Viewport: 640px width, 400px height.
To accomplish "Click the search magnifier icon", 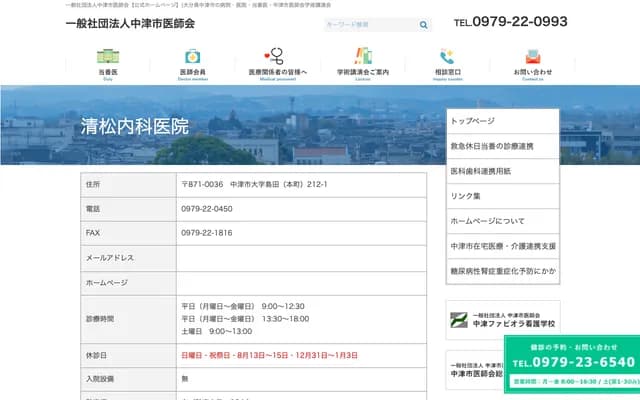I will point(424,23).
